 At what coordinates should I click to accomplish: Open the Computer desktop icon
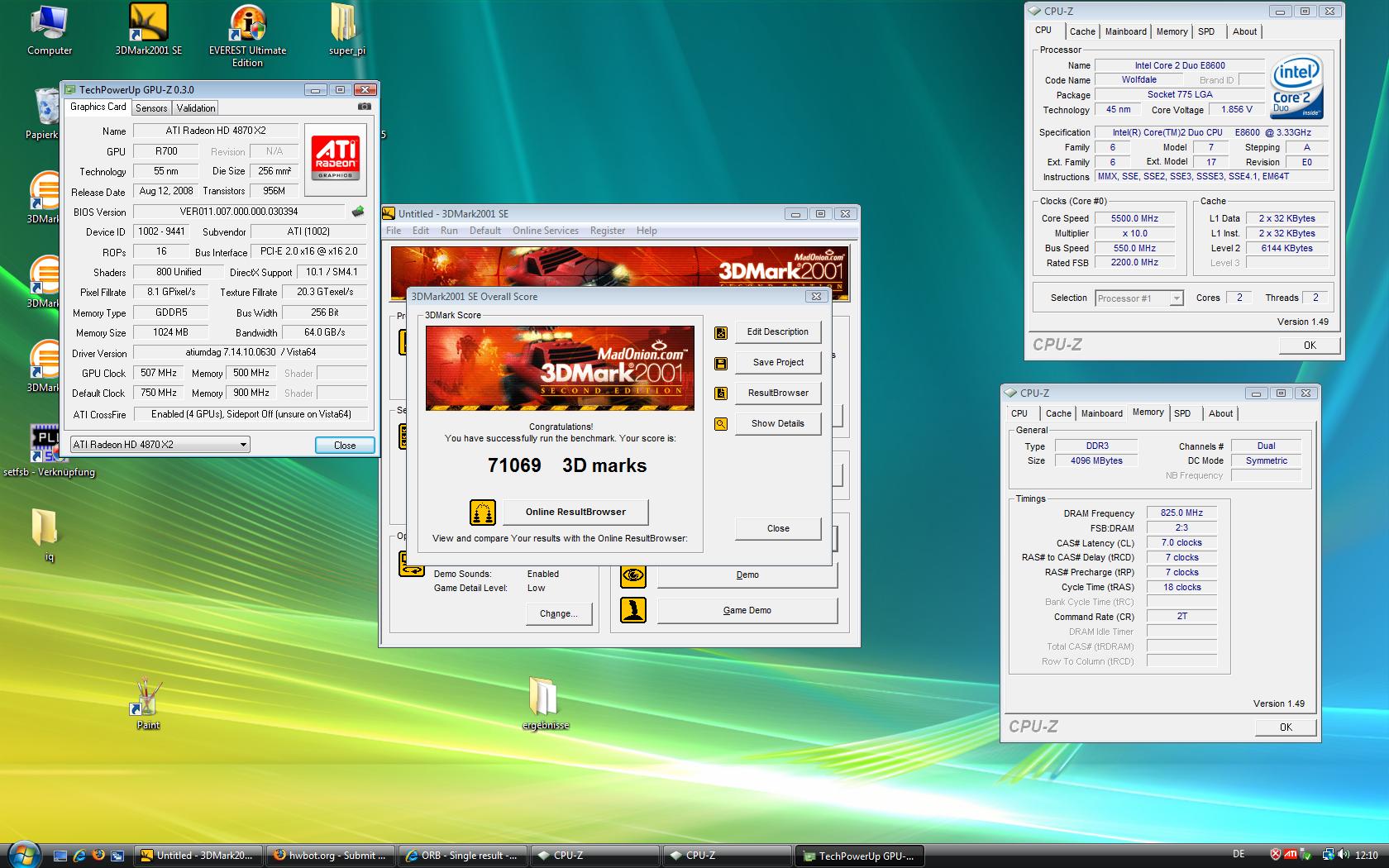click(49, 30)
